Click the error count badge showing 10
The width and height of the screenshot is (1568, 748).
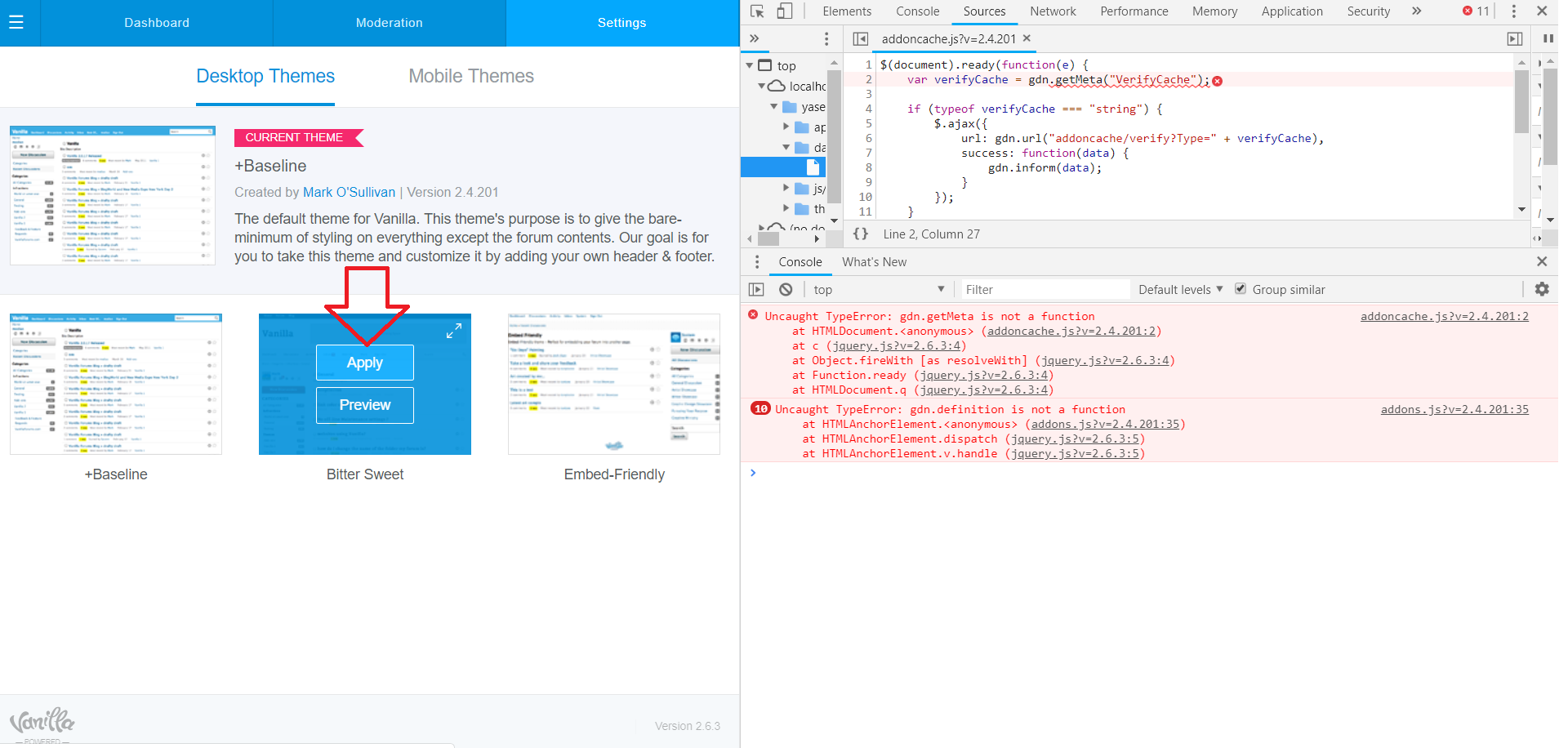pyautogui.click(x=760, y=408)
